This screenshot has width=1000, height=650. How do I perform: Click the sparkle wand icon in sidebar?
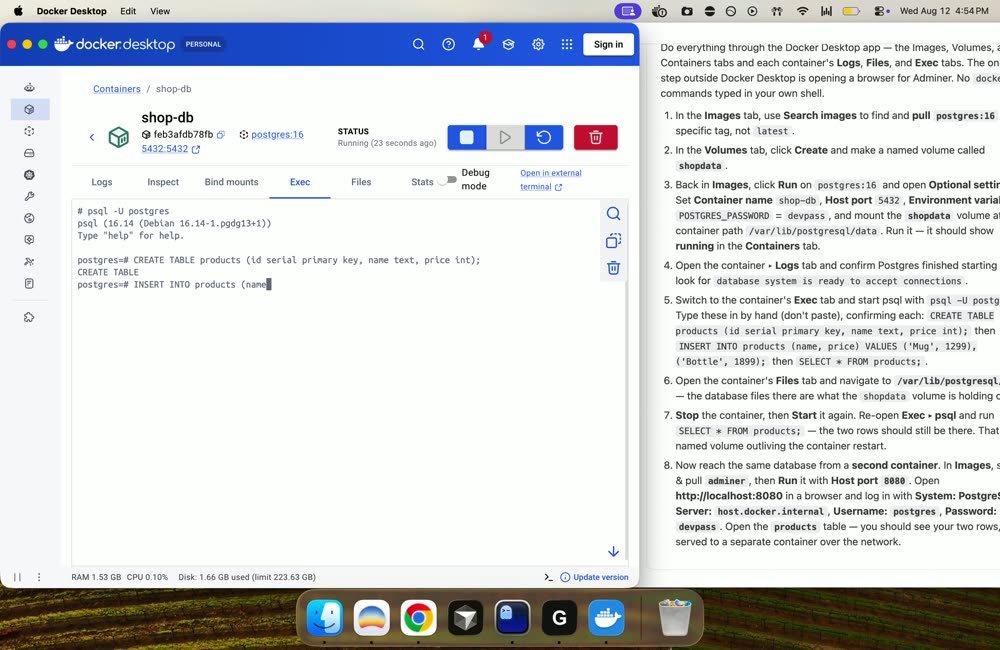29,262
